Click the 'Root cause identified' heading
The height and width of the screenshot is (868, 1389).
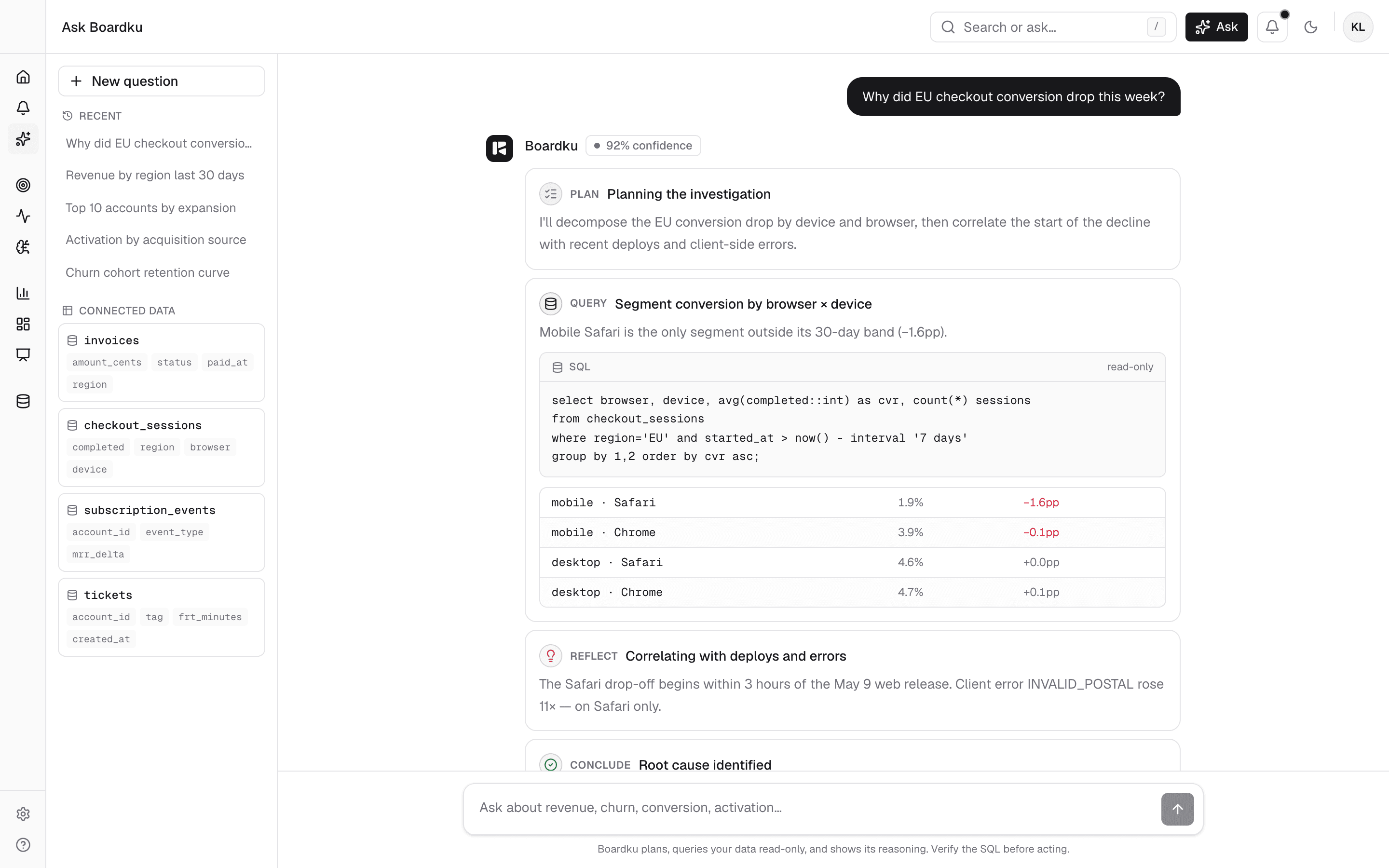click(x=705, y=764)
